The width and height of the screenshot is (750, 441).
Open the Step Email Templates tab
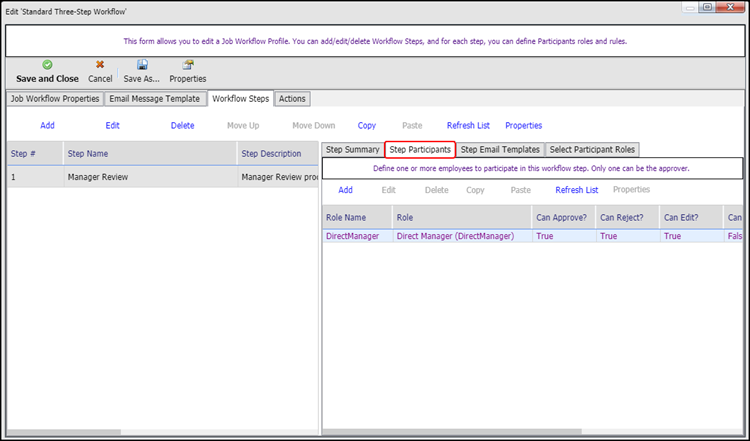click(500, 150)
